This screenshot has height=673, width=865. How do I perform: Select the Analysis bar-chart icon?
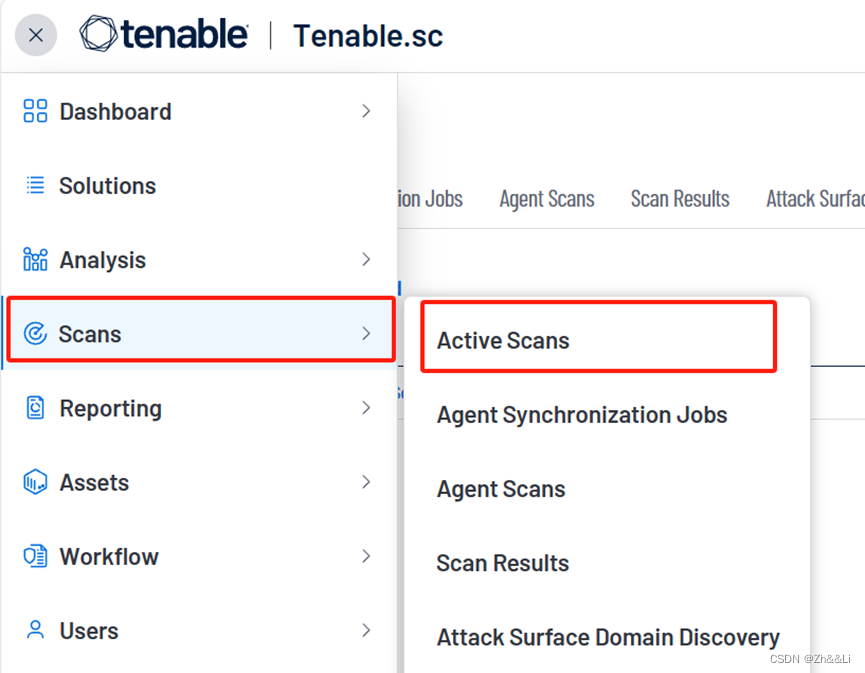click(x=34, y=259)
